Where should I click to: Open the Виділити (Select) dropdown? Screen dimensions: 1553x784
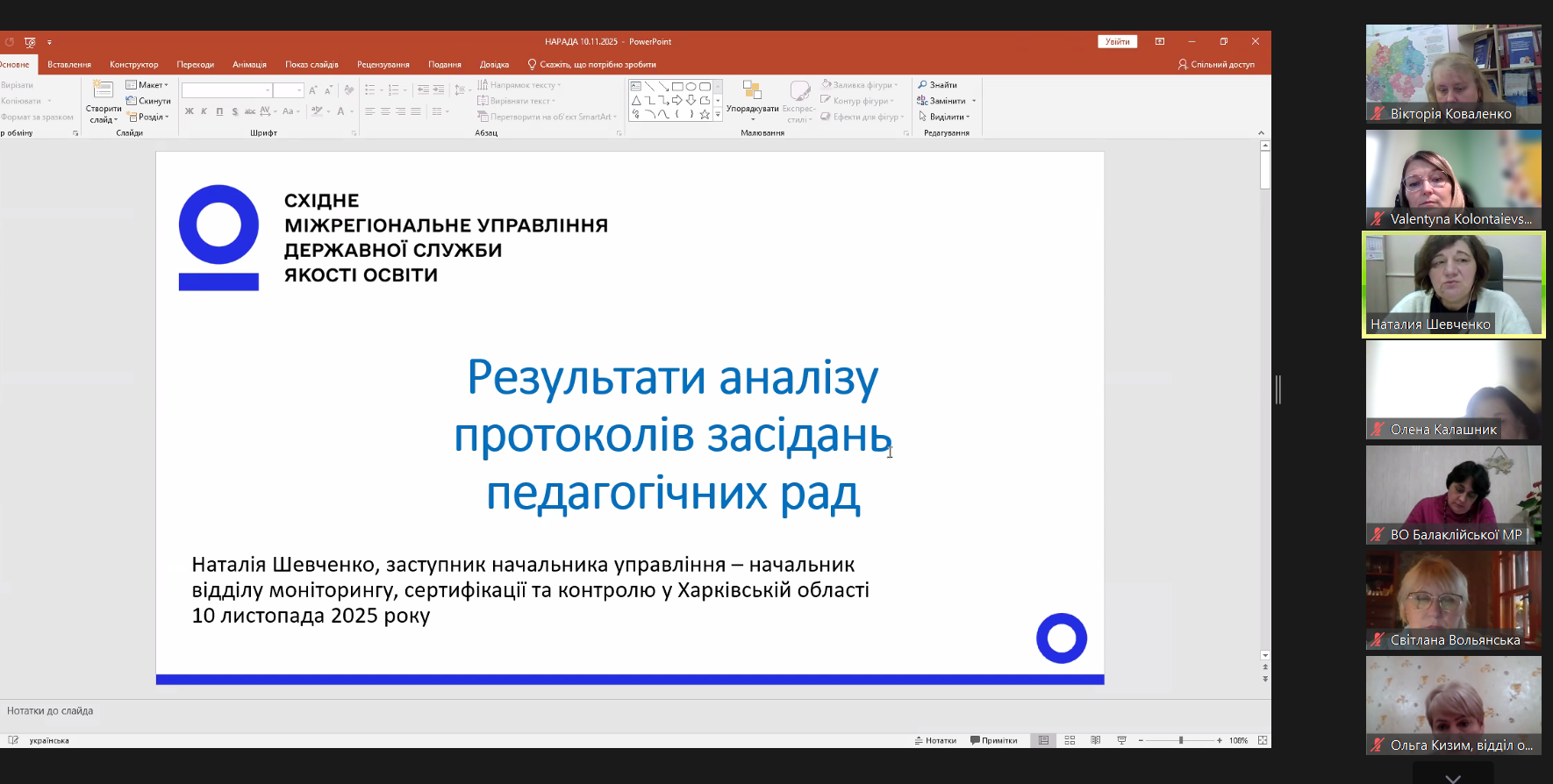click(x=945, y=117)
